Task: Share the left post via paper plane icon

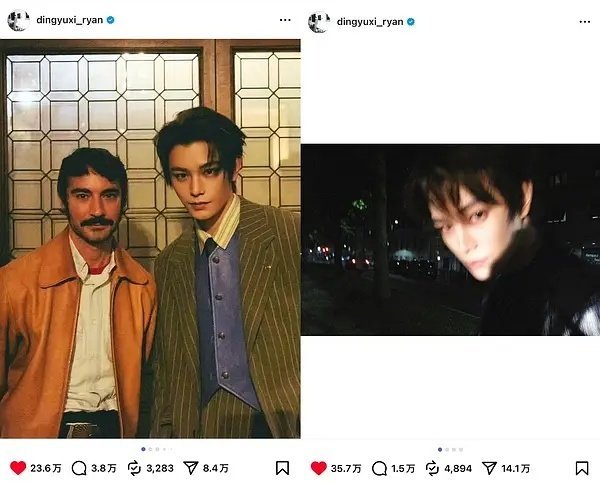Action: [191, 468]
